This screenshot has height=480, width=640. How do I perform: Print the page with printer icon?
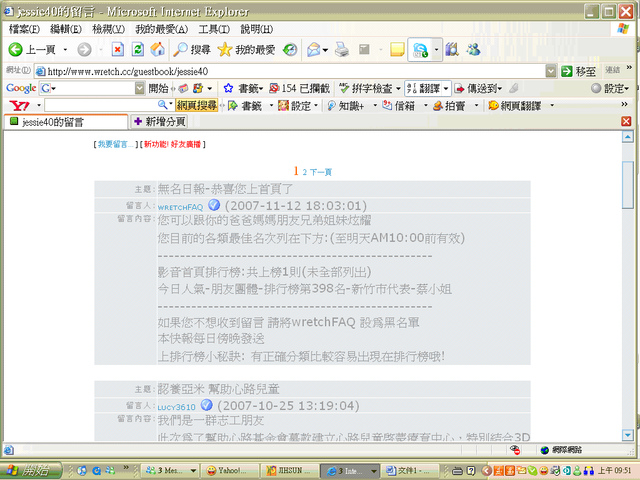coord(342,50)
